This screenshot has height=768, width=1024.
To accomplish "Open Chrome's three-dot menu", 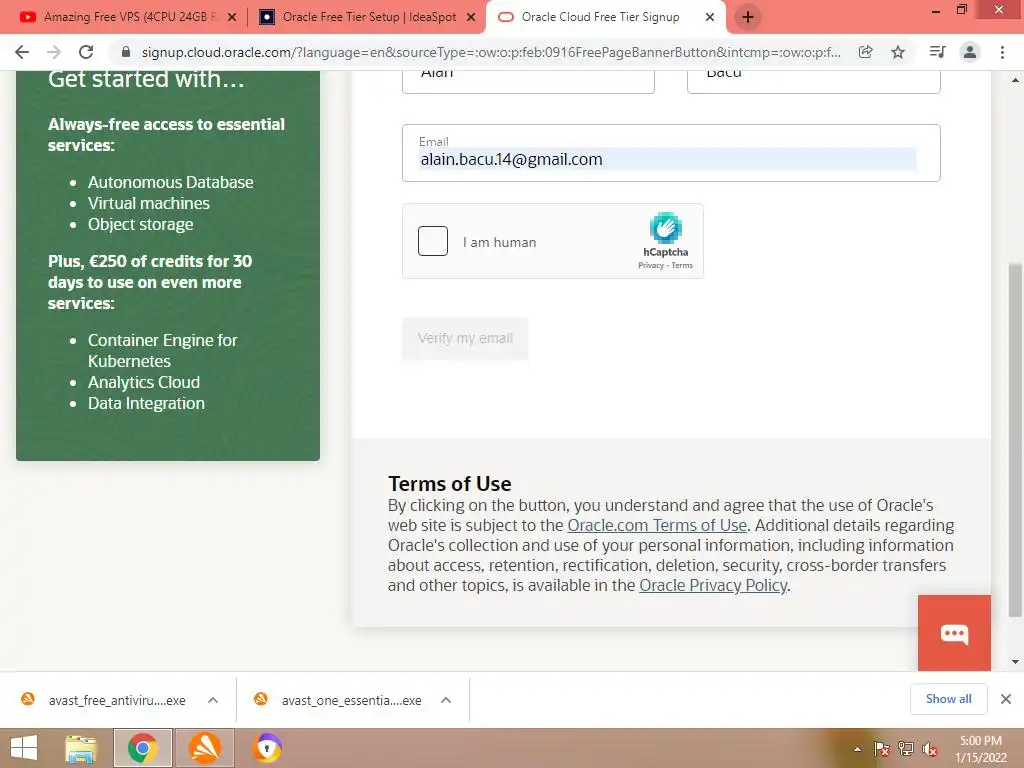I will [x=1002, y=52].
